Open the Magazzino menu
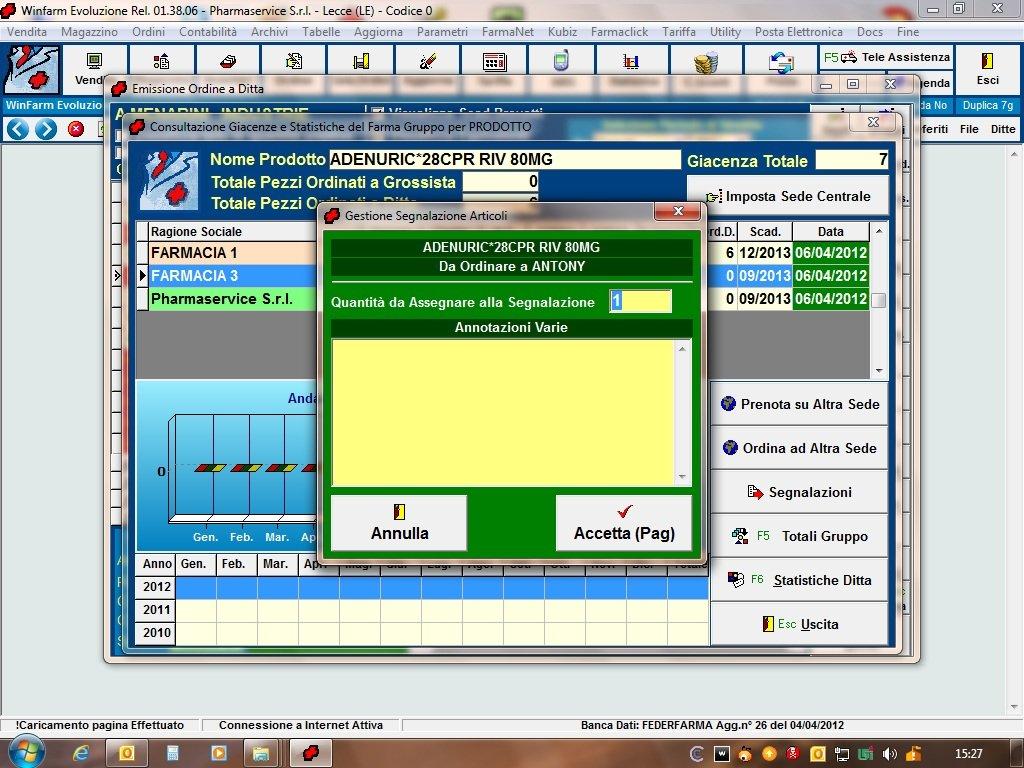This screenshot has height=768, width=1024. tap(89, 32)
